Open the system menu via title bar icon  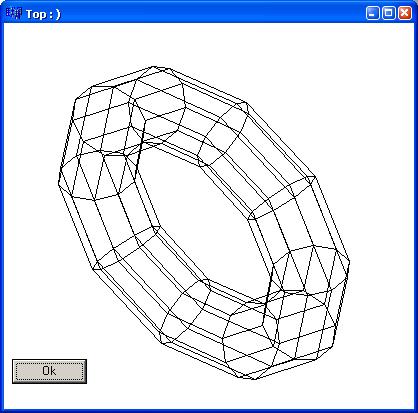tap(14, 14)
